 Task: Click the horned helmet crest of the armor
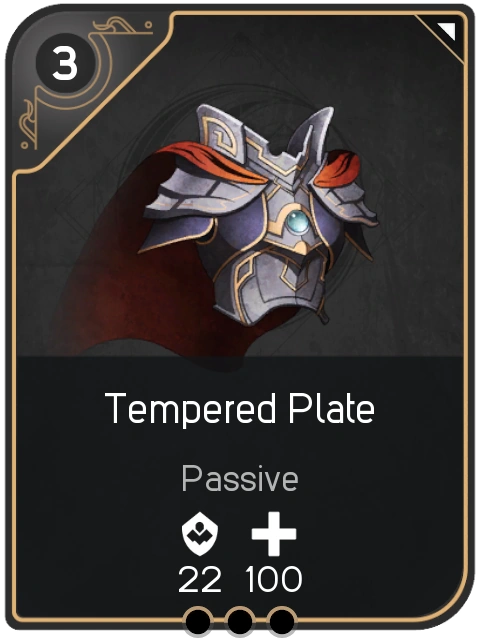[265, 141]
